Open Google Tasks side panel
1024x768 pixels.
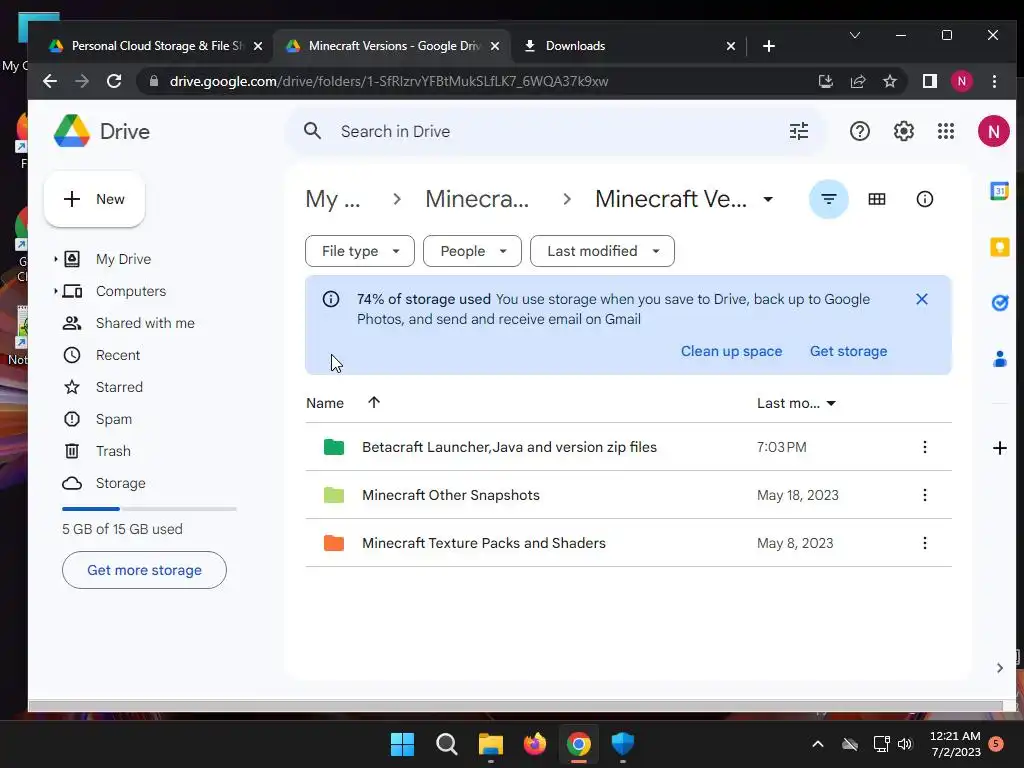tap(999, 303)
